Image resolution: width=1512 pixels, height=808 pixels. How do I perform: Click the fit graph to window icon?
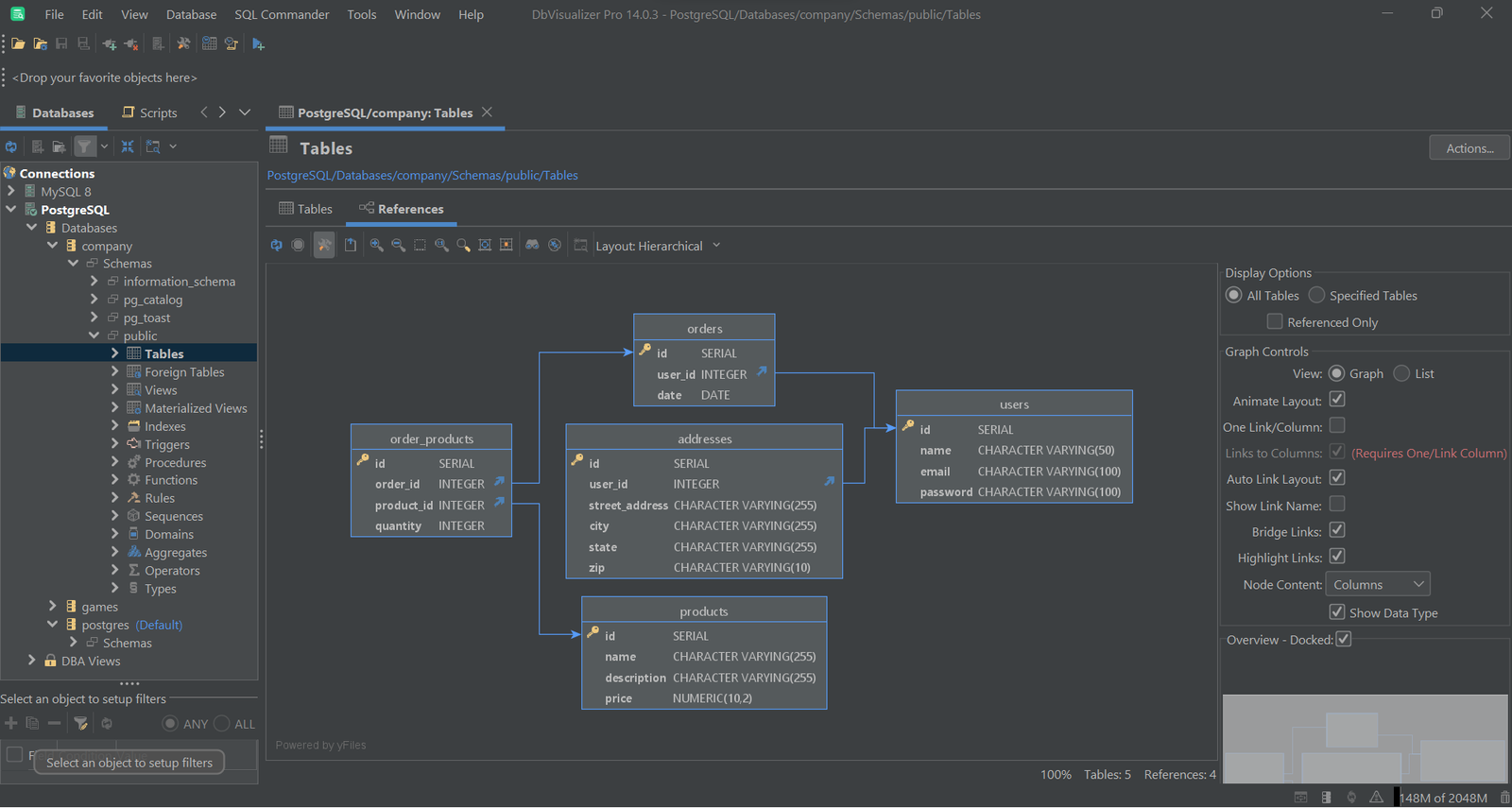(x=485, y=245)
